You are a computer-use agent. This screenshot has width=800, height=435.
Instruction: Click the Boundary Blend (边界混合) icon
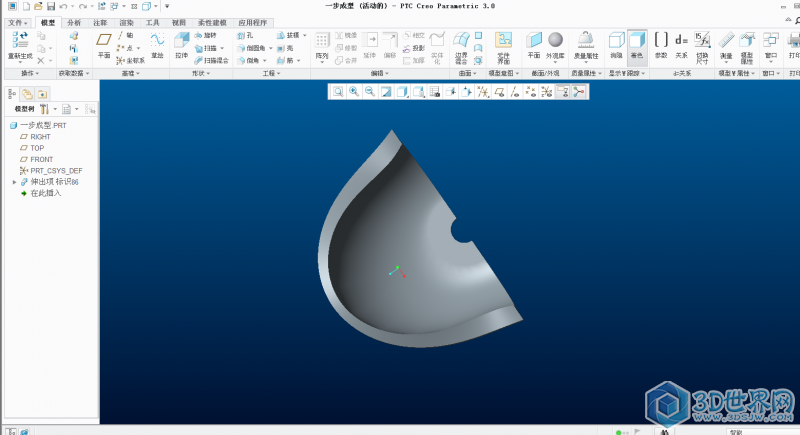click(461, 40)
